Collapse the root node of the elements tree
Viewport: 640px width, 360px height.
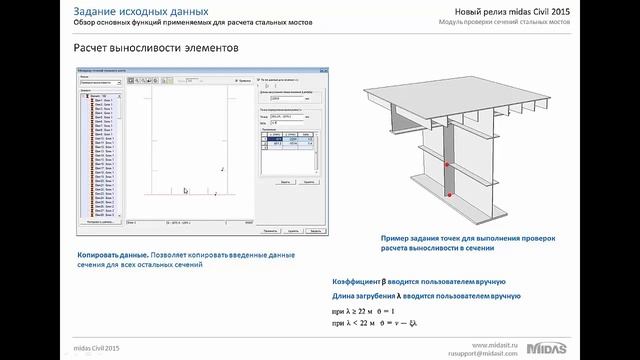[83, 96]
